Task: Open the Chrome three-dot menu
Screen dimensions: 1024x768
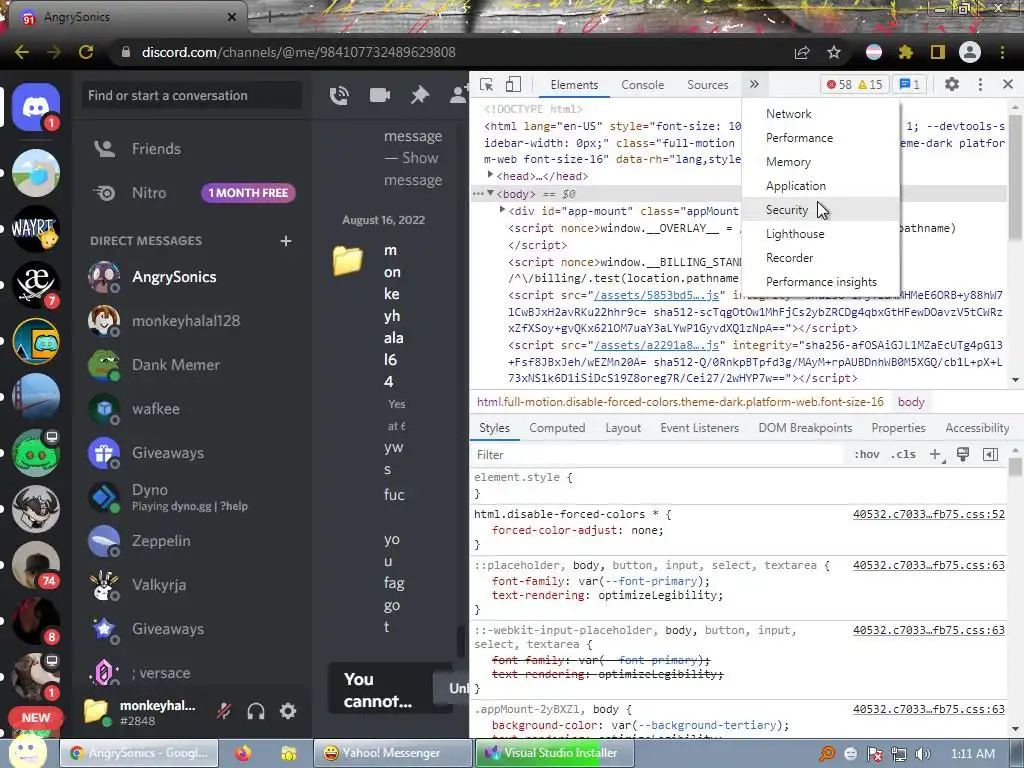Action: click(x=1002, y=52)
